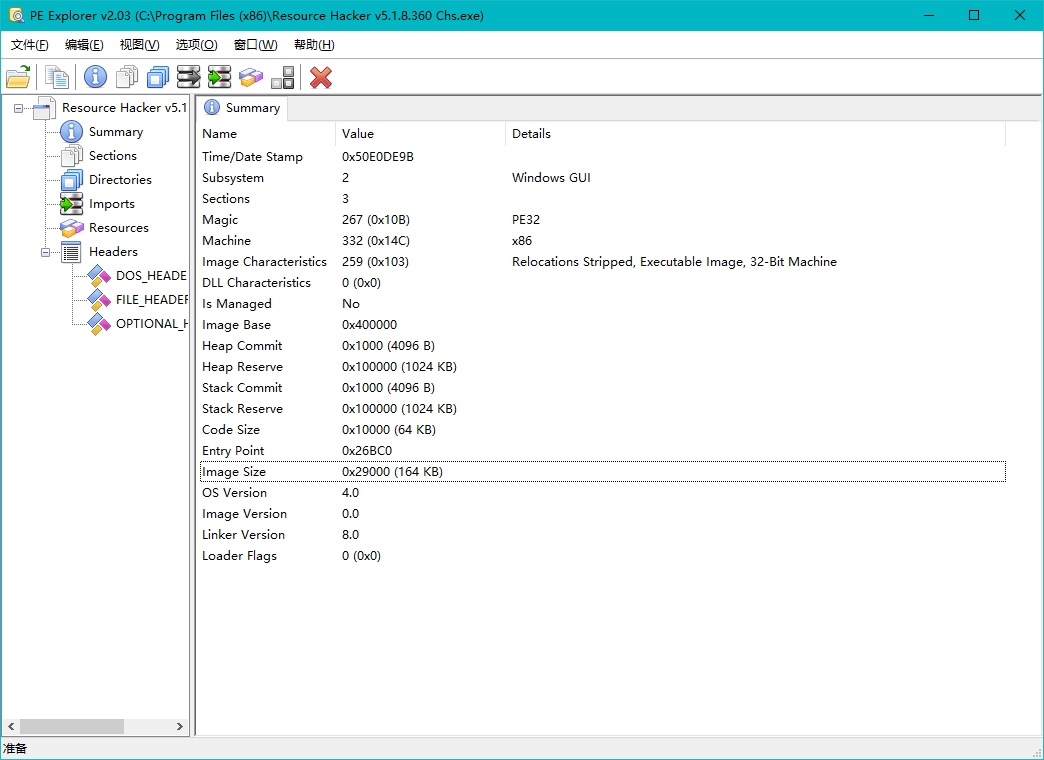The image size is (1044, 760).
Task: Click the value 0x50E0DE9B
Action: (378, 157)
